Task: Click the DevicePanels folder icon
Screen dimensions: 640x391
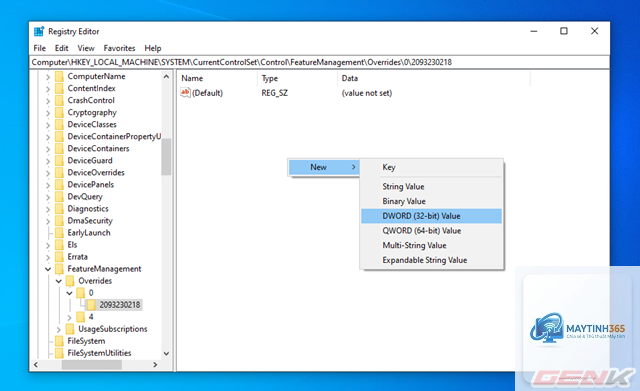Action: [59, 185]
